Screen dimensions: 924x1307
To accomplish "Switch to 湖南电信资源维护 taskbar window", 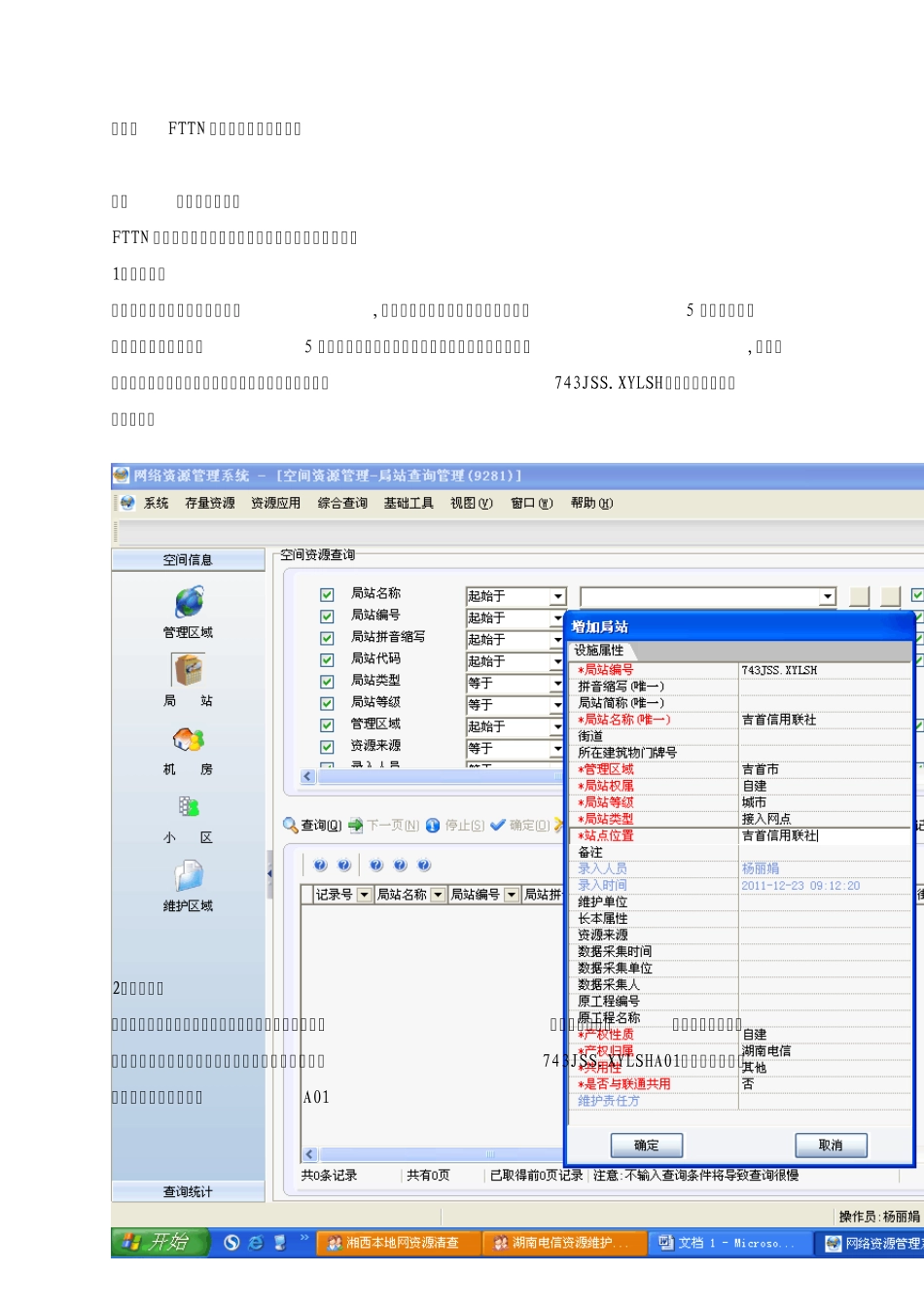I will [x=564, y=1243].
